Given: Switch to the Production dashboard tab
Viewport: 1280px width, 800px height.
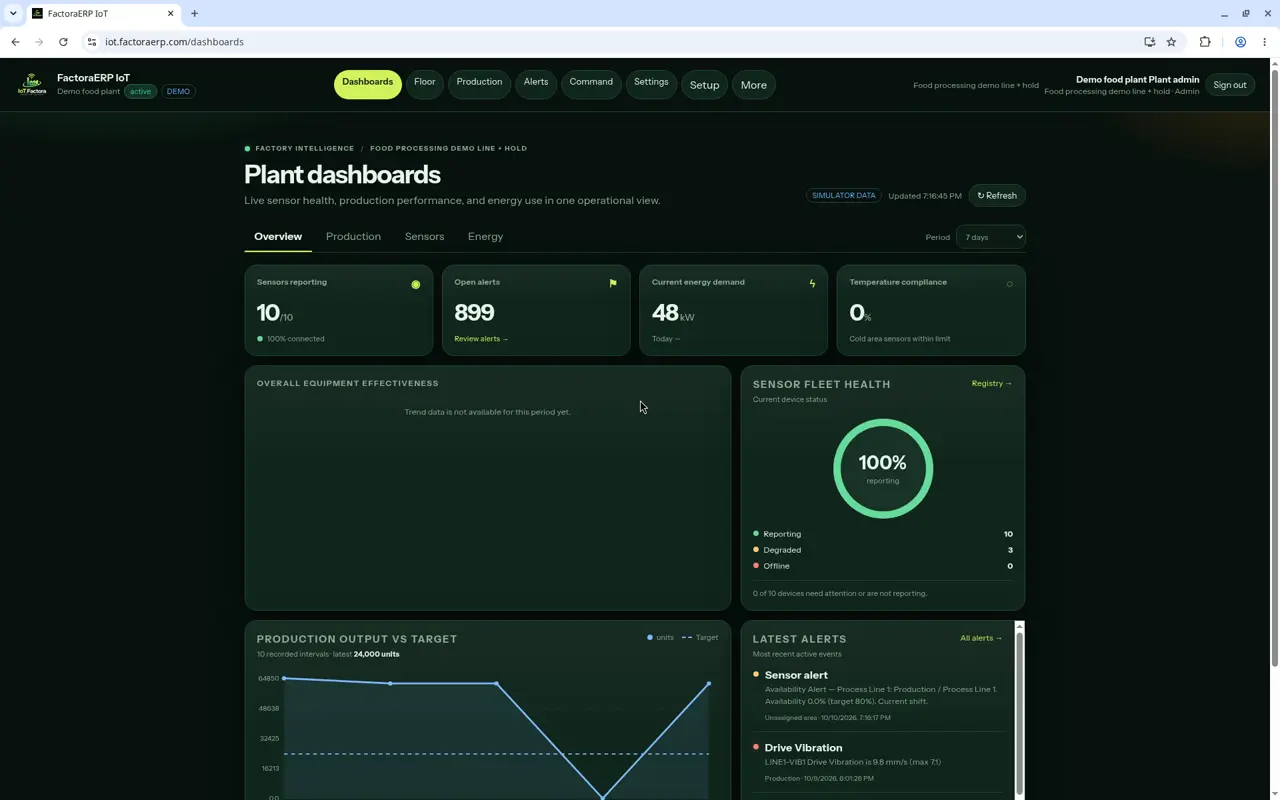Looking at the screenshot, I should 353,237.
